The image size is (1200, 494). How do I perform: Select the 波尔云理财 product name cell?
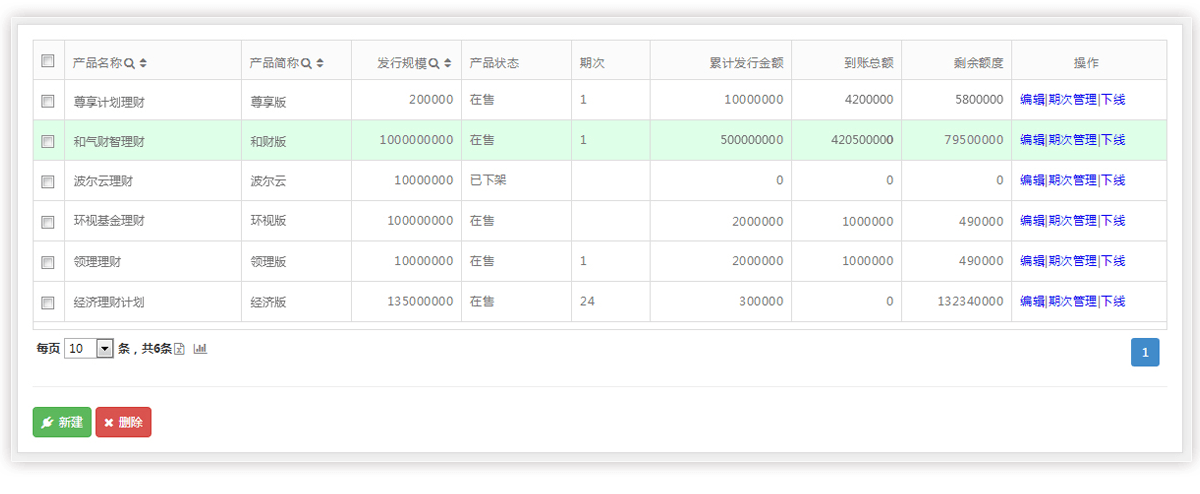(x=153, y=181)
